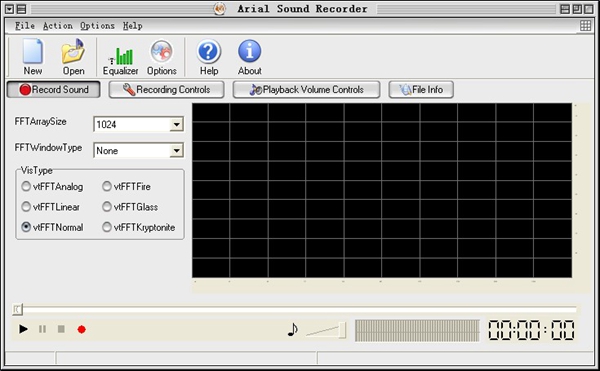Click the title bar system menu arrow

pos(10,9)
